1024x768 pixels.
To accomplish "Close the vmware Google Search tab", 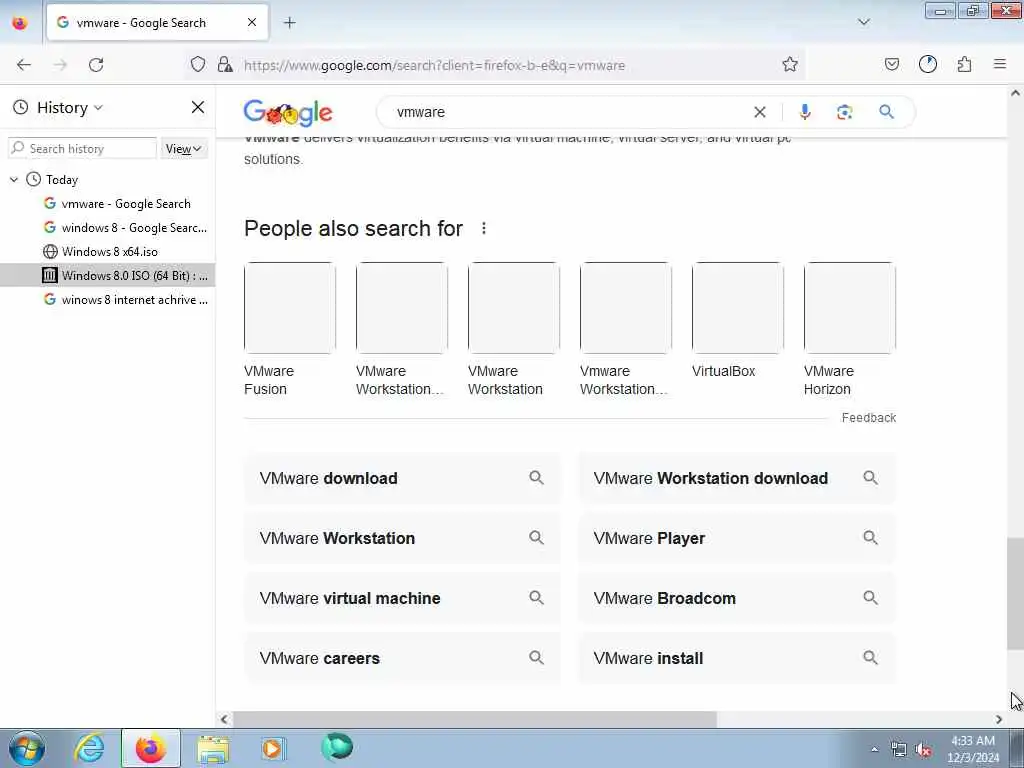I will pyautogui.click(x=252, y=23).
